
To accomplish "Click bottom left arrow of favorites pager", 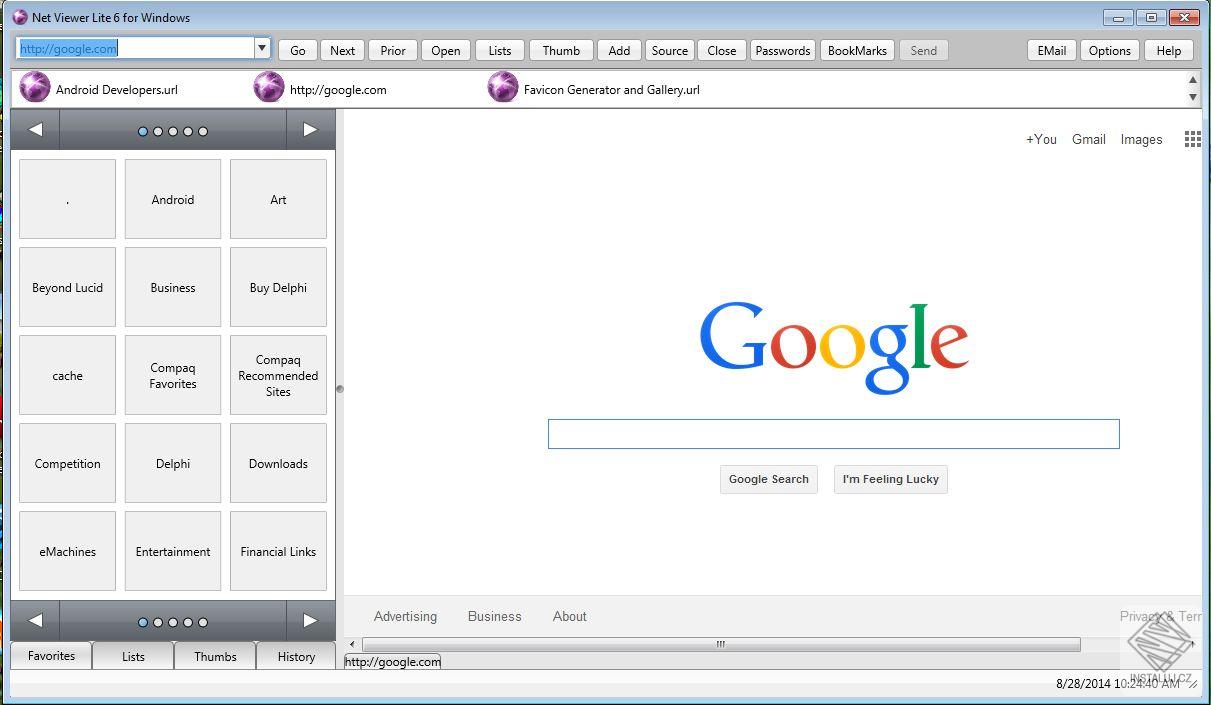I will point(35,621).
